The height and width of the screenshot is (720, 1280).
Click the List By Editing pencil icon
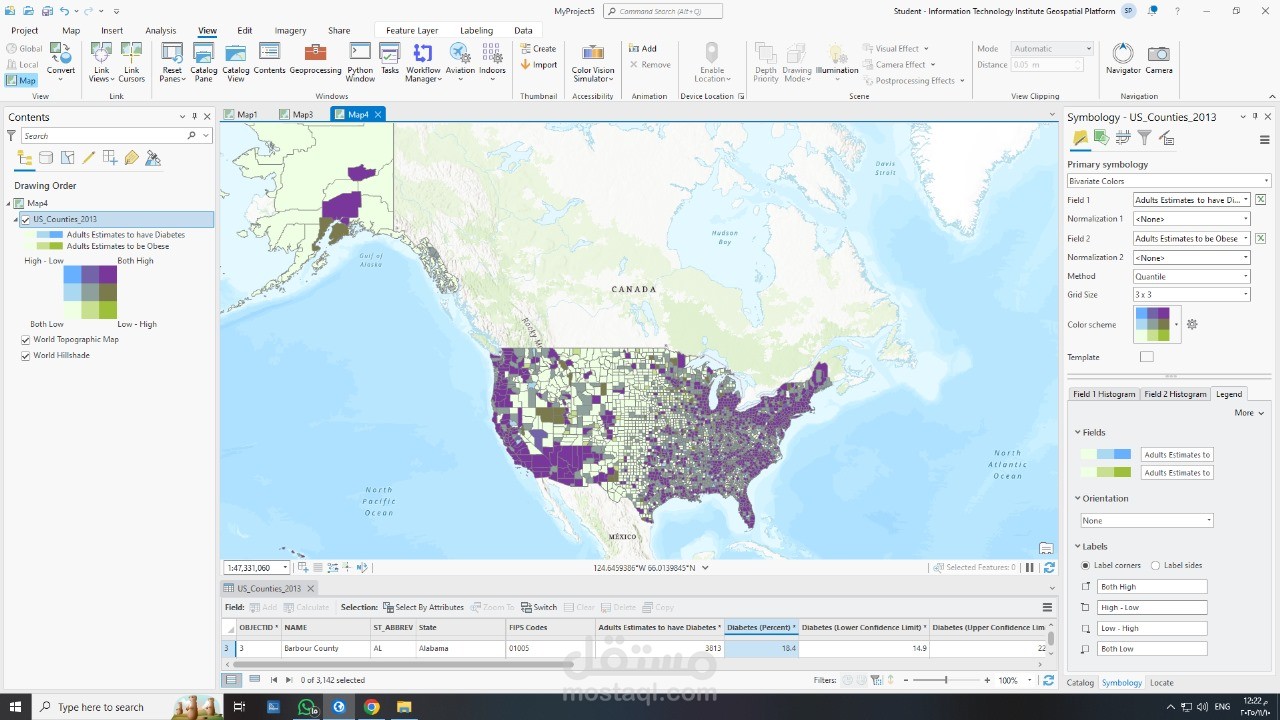(x=89, y=158)
